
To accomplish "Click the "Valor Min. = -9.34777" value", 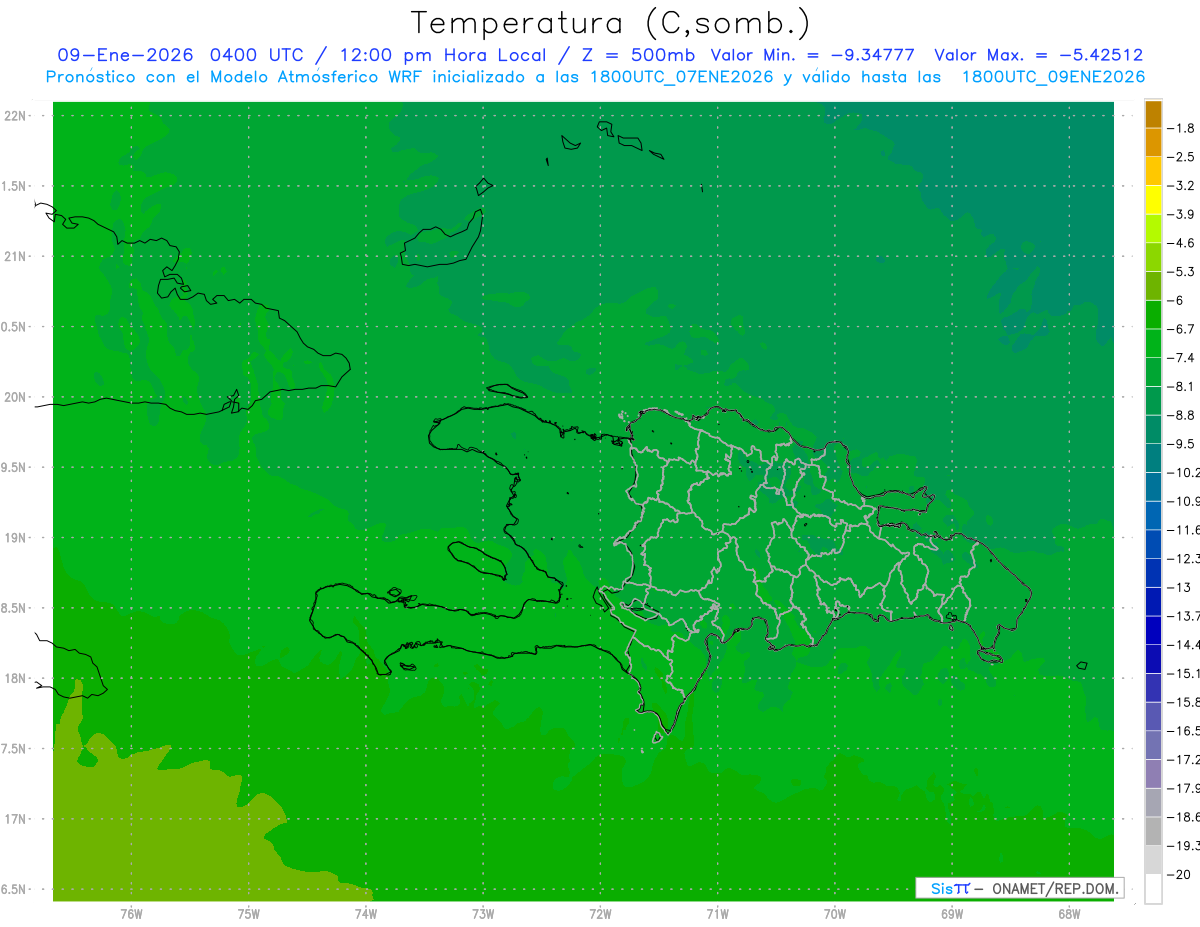I will 812,55.
